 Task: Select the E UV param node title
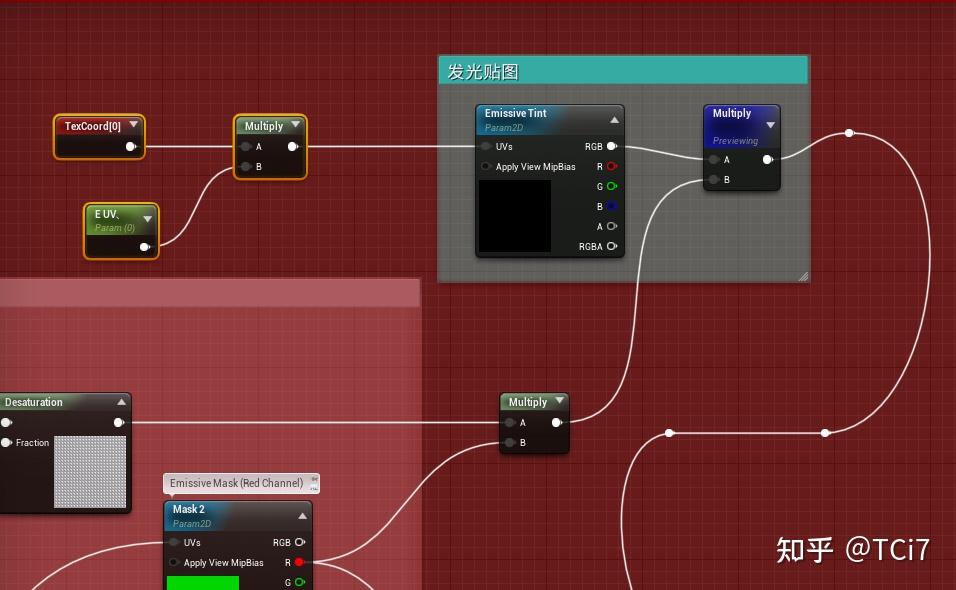coord(107,215)
